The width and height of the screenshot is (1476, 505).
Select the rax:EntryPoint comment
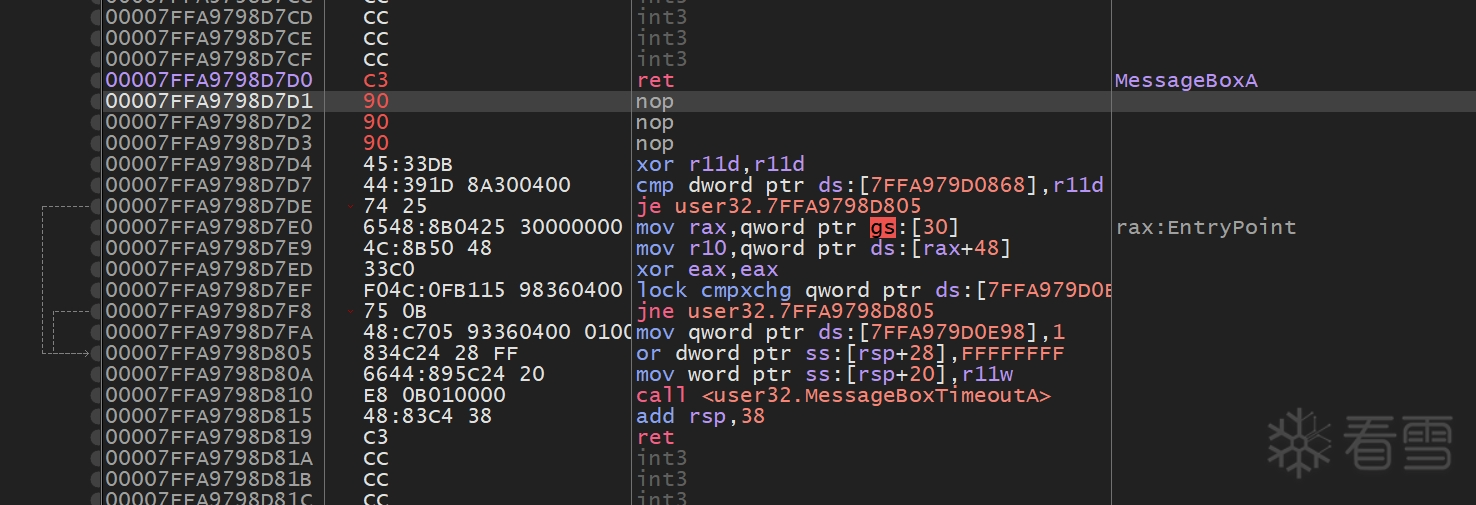click(x=1205, y=227)
